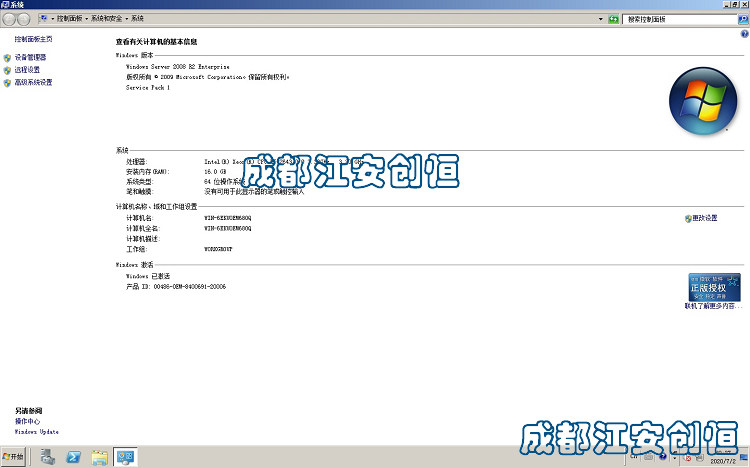Open 高级系统设置 link
The image size is (750, 468).
33,82
